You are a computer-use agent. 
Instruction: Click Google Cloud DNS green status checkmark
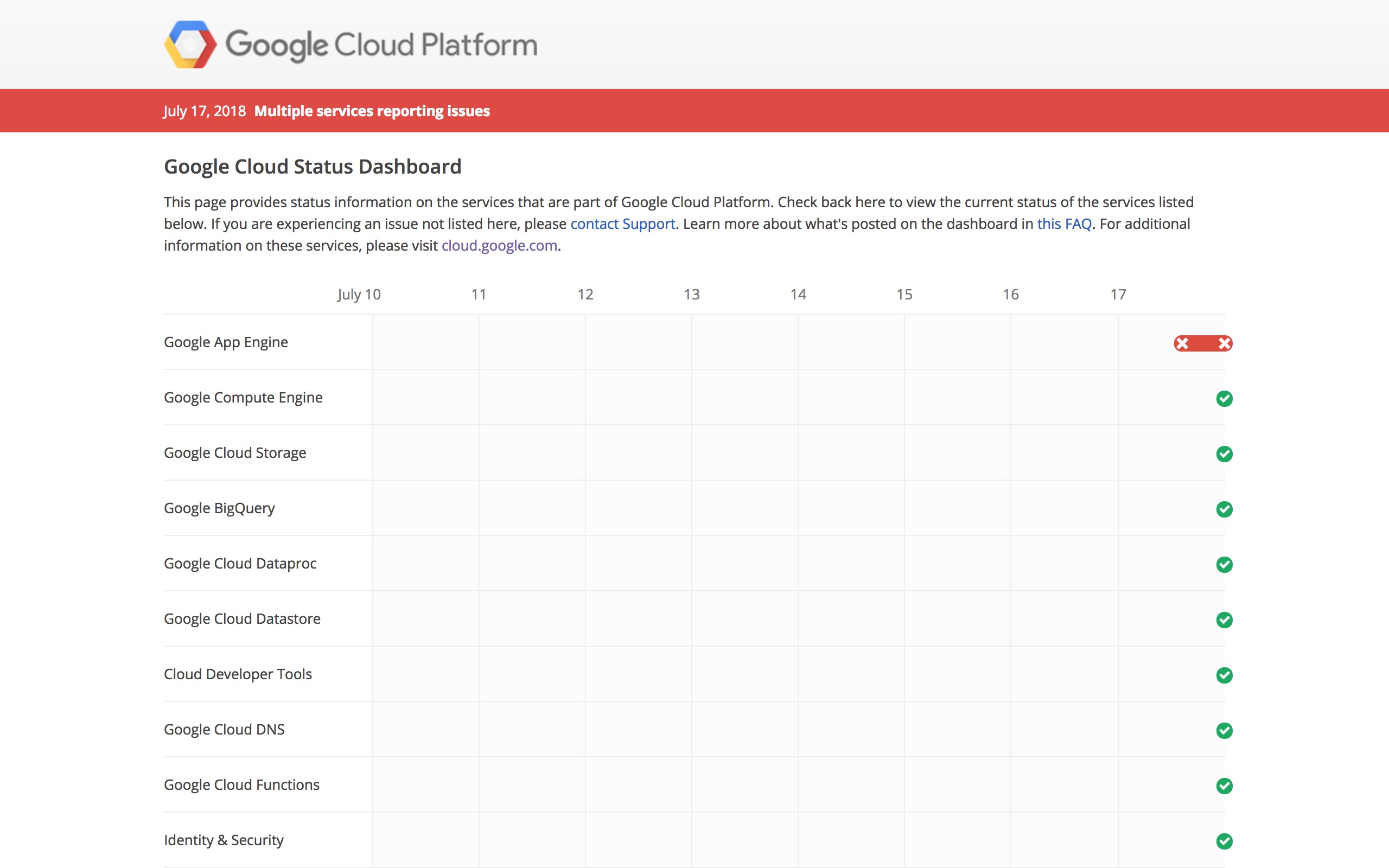point(1224,730)
